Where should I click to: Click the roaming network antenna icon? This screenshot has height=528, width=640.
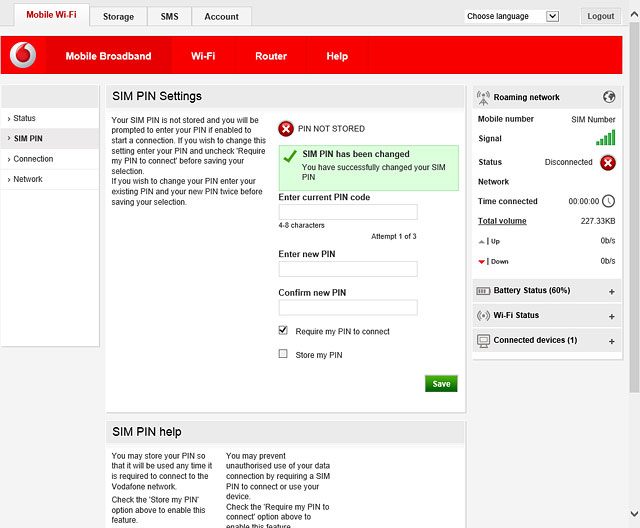pos(483,98)
